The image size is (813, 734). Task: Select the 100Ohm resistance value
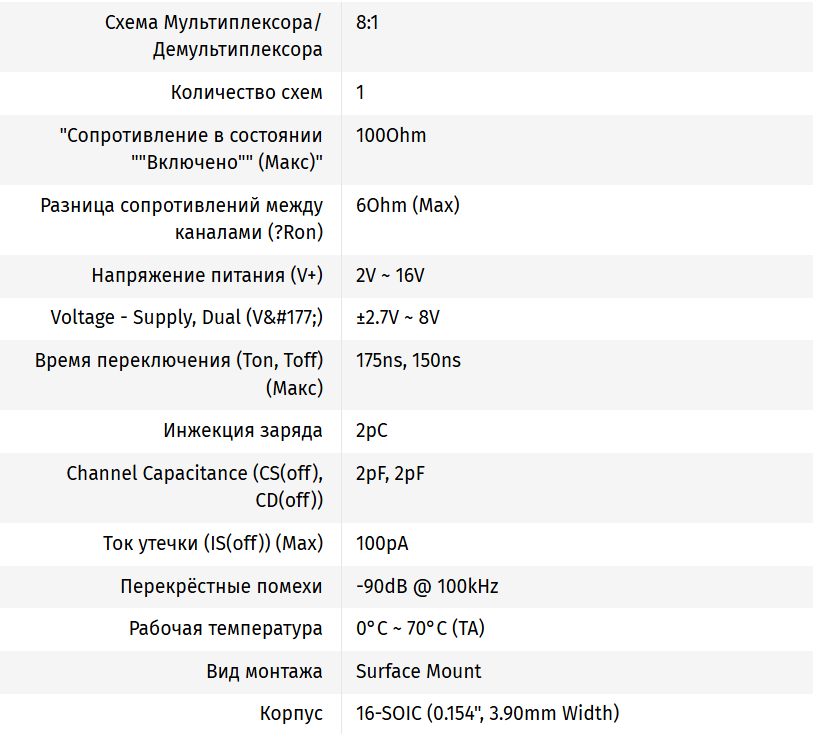point(391,136)
